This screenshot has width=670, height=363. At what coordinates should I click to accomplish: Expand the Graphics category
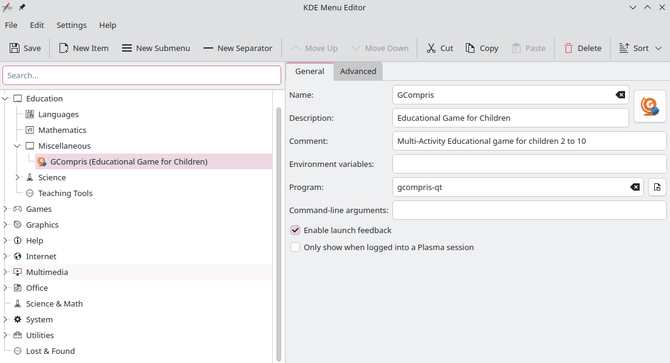5,225
